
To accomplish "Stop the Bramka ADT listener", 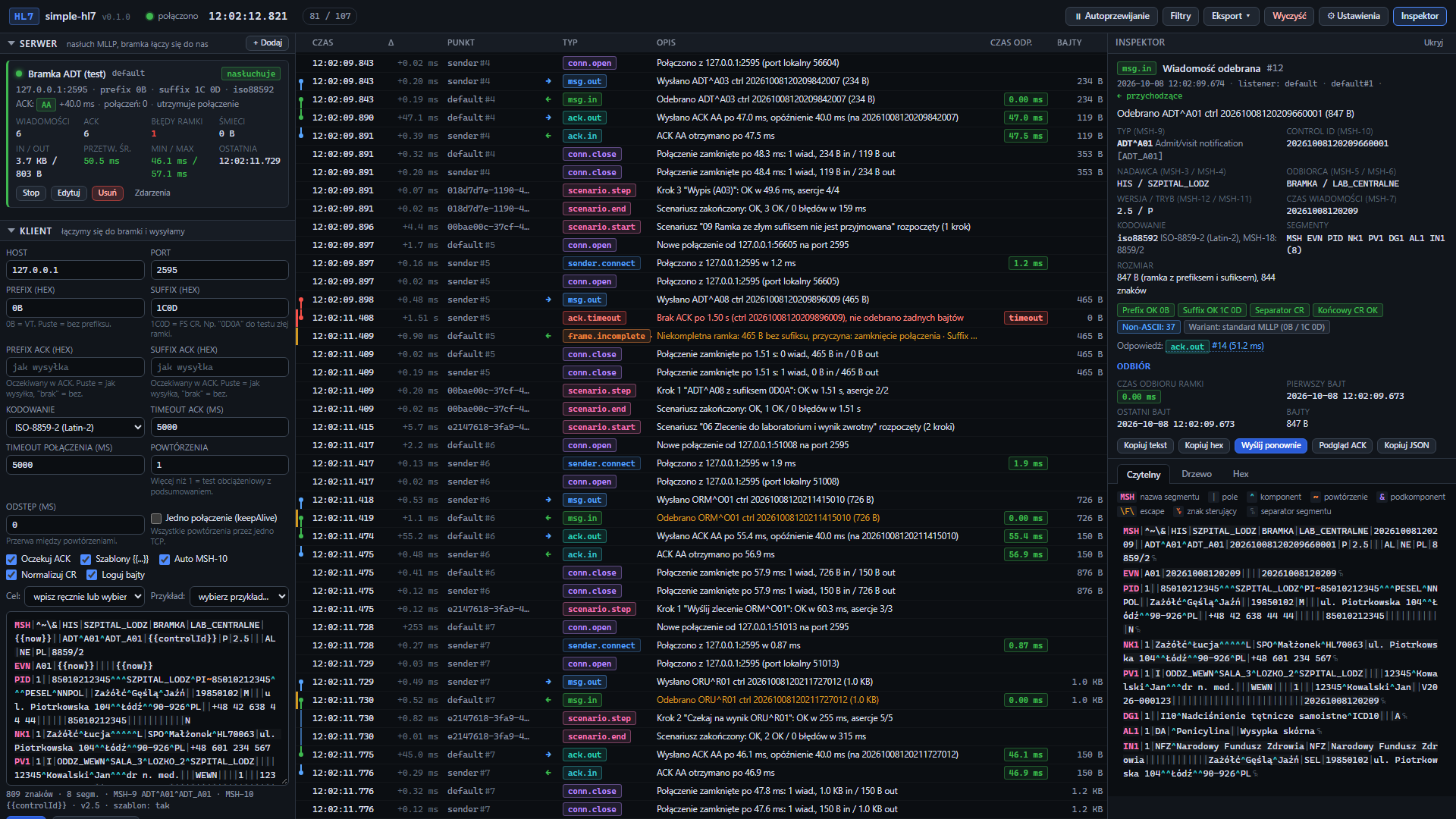I will (x=31, y=193).
